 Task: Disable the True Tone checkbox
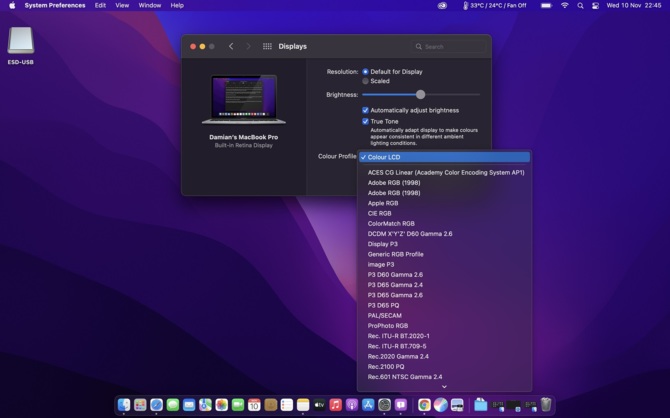pos(365,121)
